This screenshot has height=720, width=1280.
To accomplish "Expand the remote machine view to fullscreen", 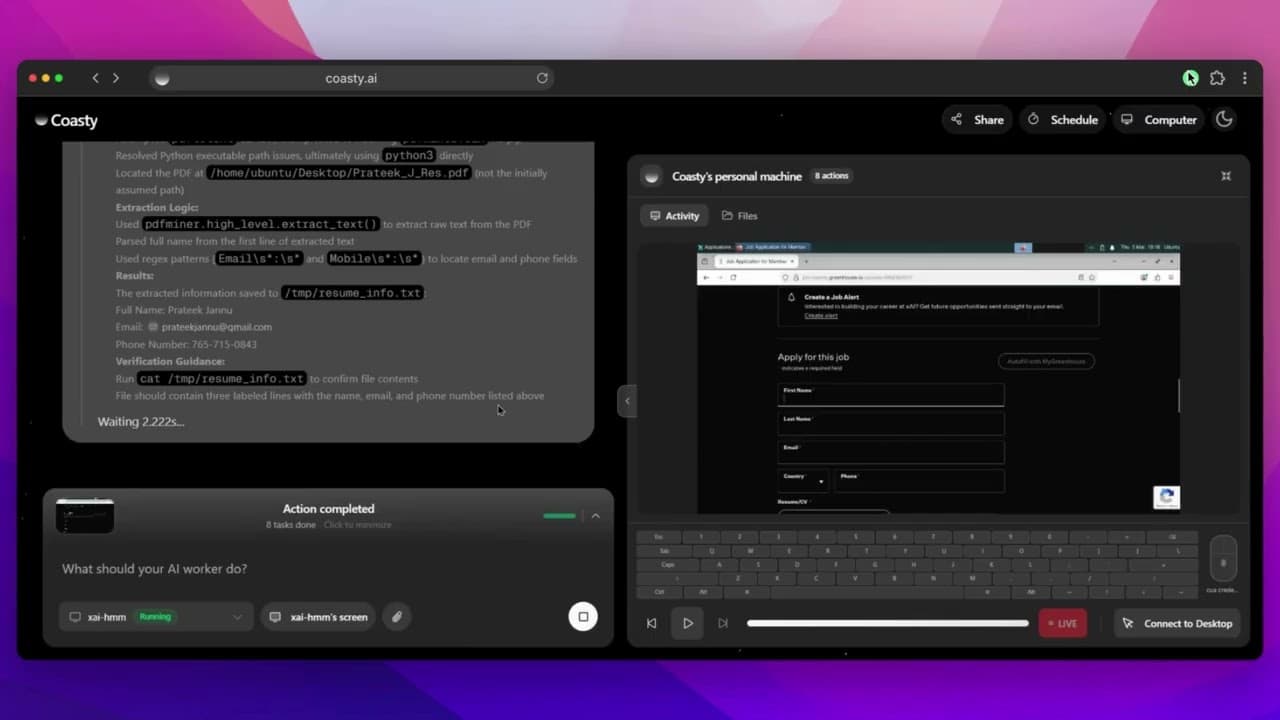I will tap(1226, 176).
